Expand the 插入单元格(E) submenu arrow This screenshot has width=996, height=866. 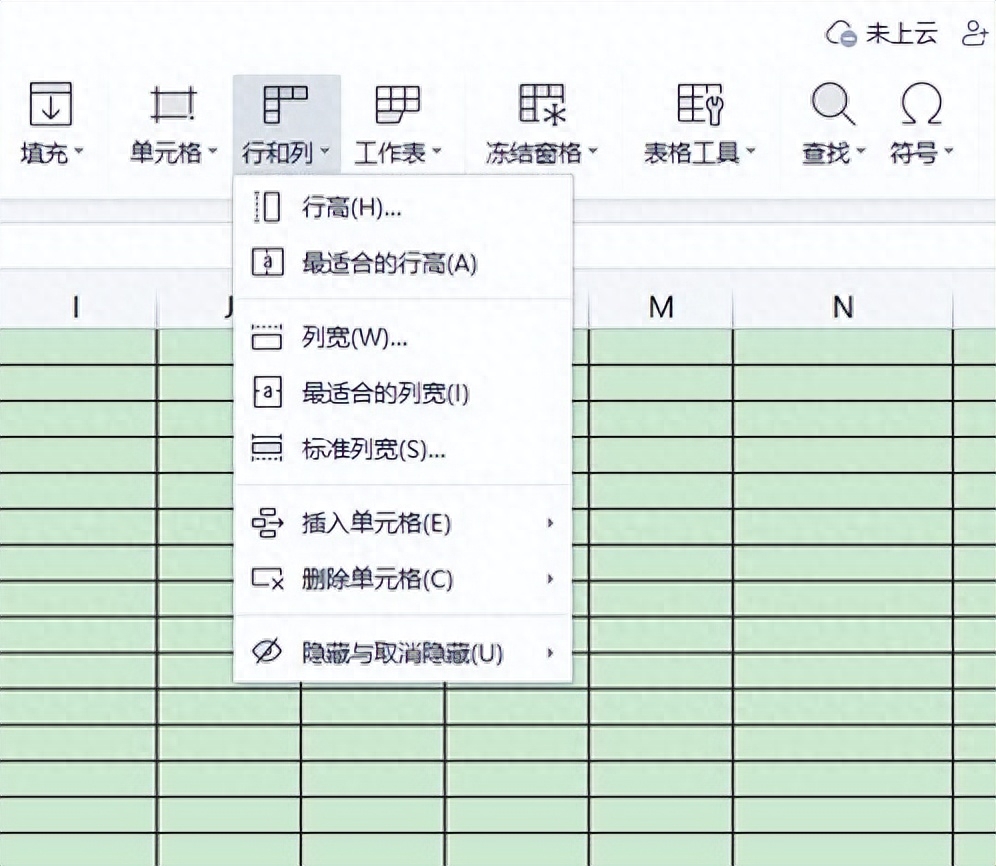tap(550, 523)
